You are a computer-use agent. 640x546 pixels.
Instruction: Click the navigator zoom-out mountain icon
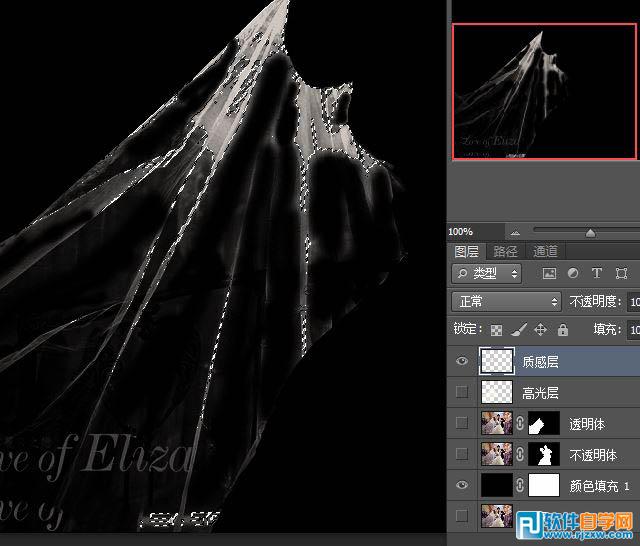click(x=515, y=233)
